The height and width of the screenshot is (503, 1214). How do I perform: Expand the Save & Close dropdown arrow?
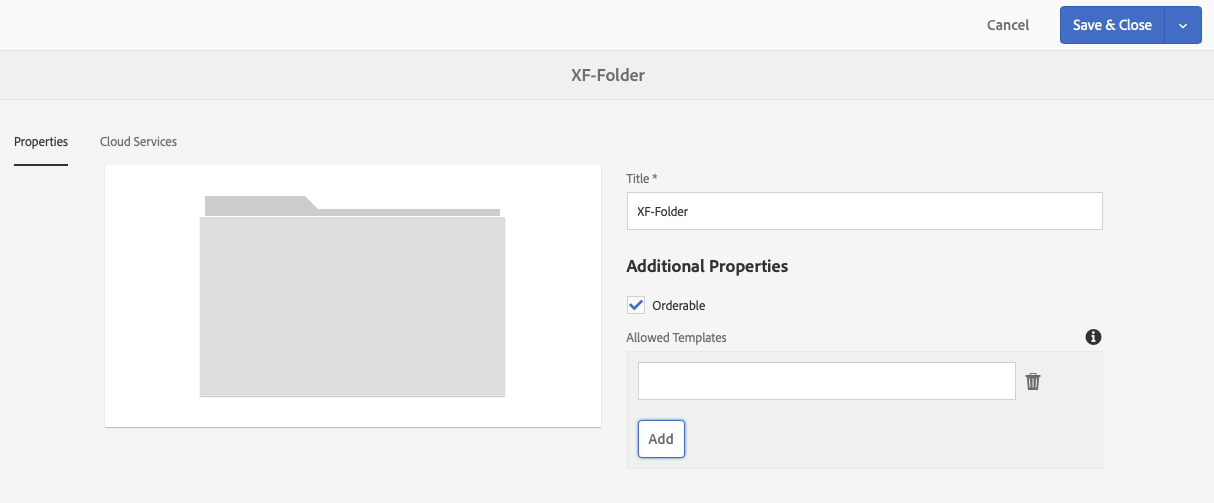click(1183, 26)
